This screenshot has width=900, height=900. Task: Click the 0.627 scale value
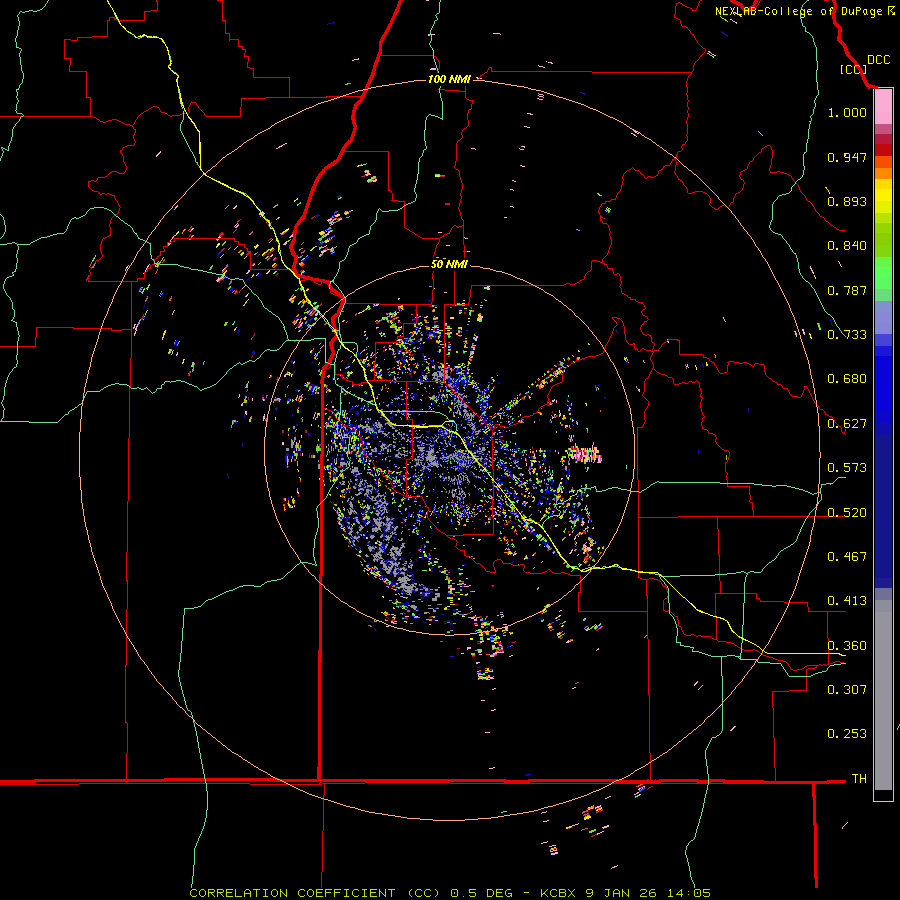pyautogui.click(x=847, y=424)
